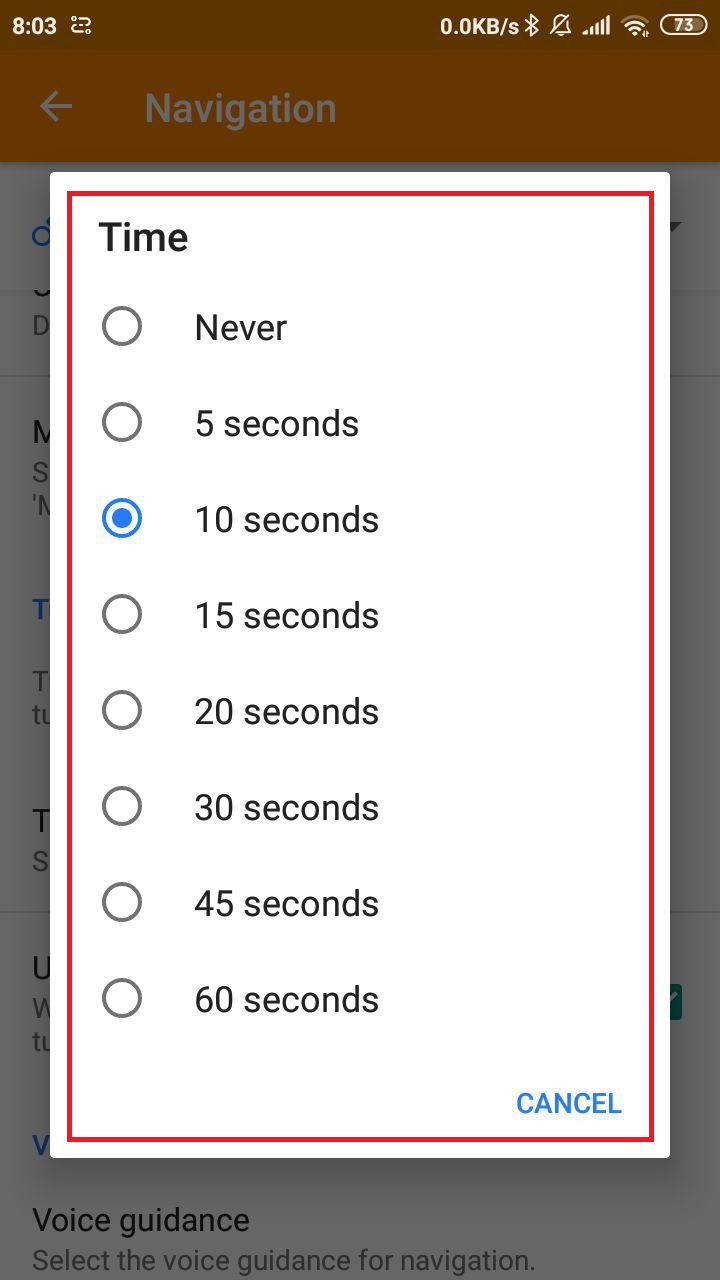This screenshot has width=720, height=1280.
Task: Select the 10 seconds radio button
Action: (x=122, y=519)
